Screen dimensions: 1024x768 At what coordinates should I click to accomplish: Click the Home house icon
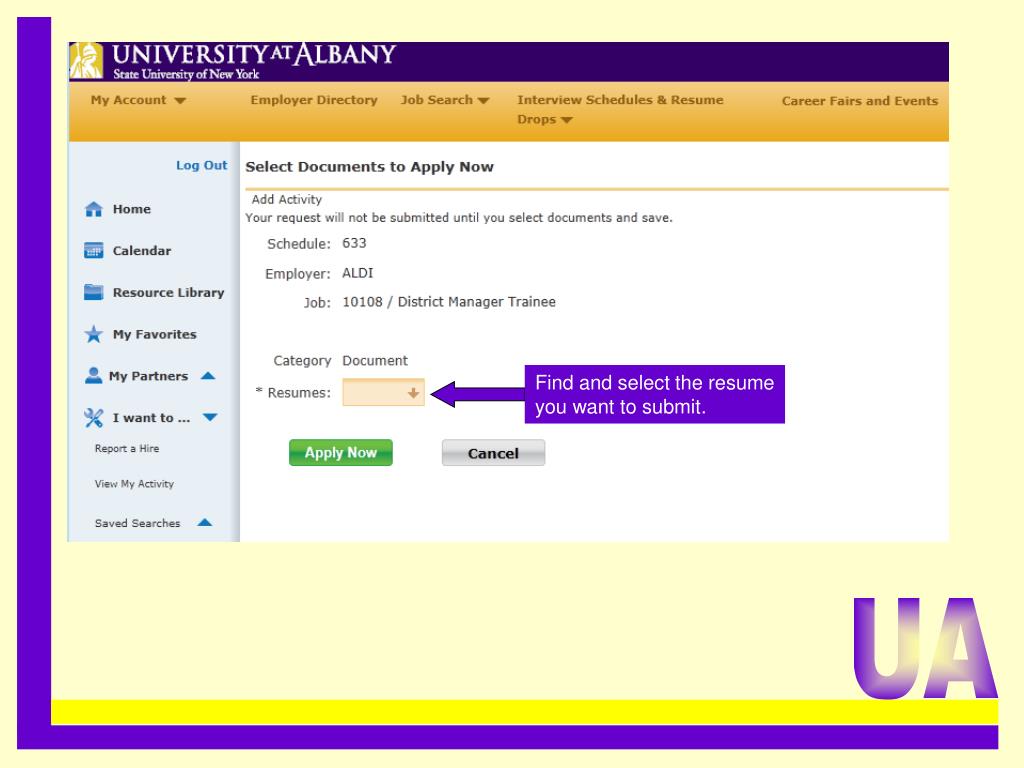(x=93, y=209)
